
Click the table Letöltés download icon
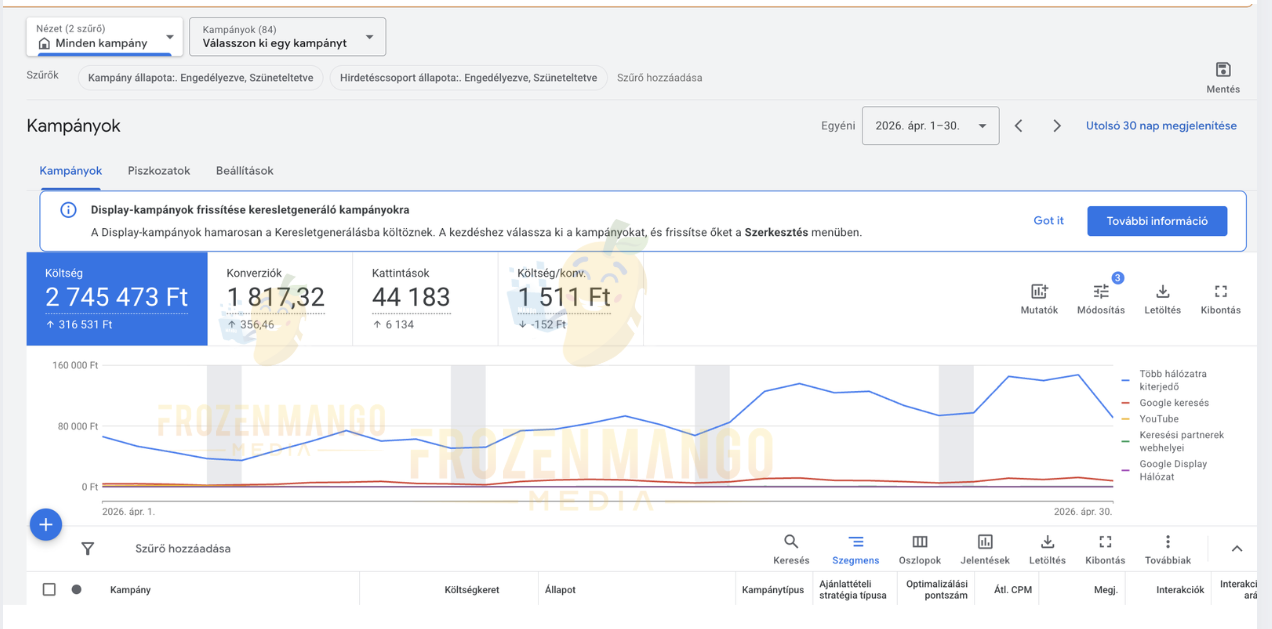point(1047,541)
